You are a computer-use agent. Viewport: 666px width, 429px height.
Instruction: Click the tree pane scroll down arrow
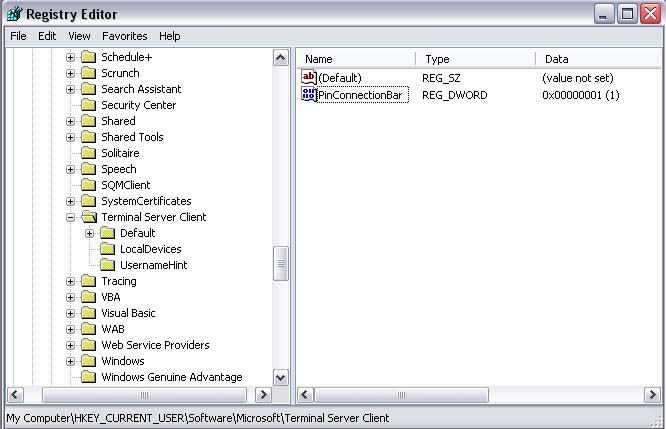(x=281, y=377)
